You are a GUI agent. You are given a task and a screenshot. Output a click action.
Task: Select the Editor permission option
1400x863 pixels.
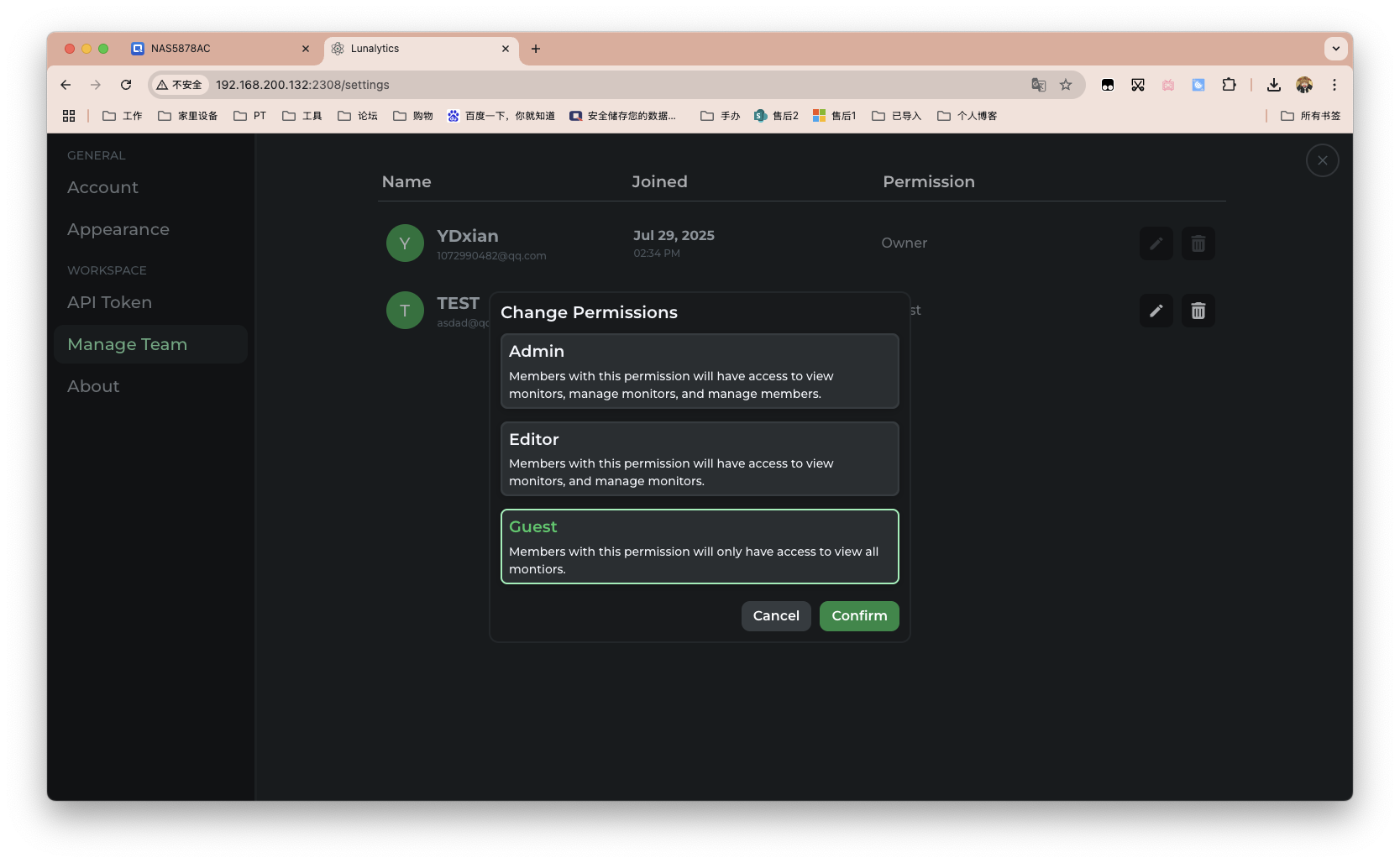click(699, 458)
